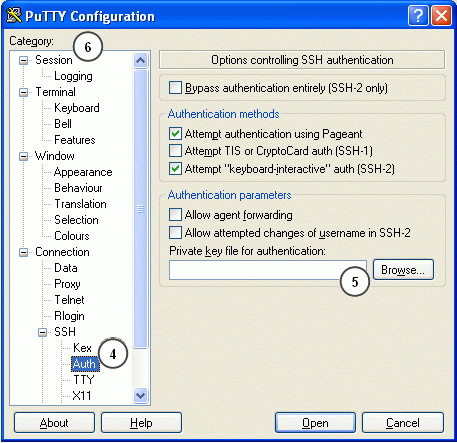This screenshot has height=443, width=457.
Task: Enable Allow agent forwarding
Action: 175,215
